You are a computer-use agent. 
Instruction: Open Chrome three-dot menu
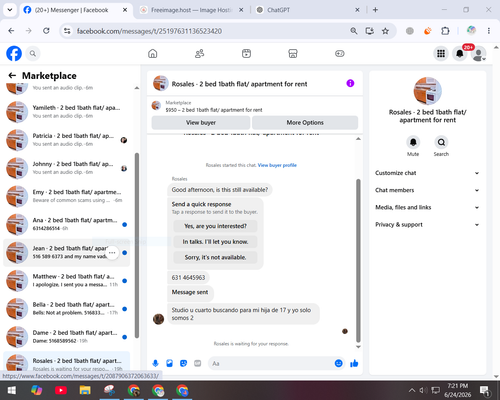point(489,31)
